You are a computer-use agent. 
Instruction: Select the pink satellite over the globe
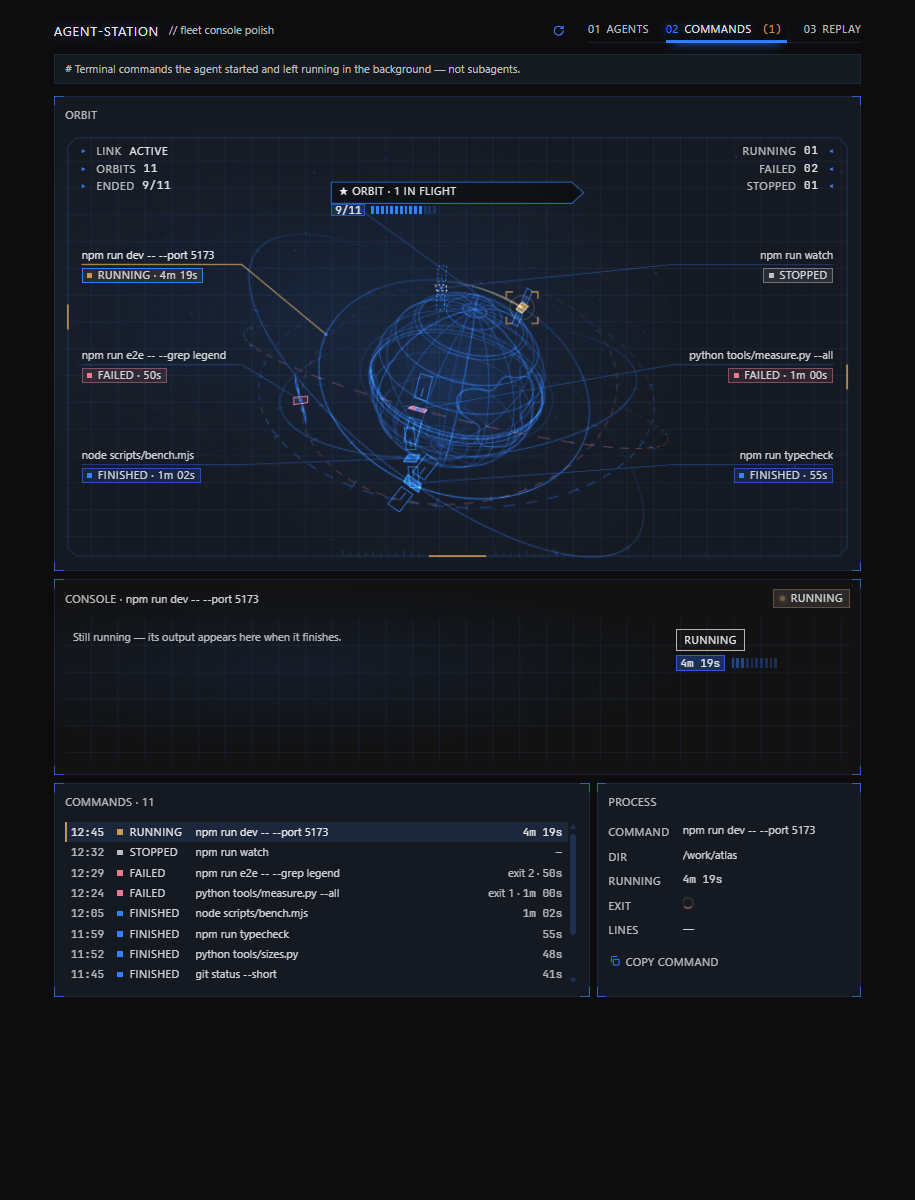click(x=417, y=409)
